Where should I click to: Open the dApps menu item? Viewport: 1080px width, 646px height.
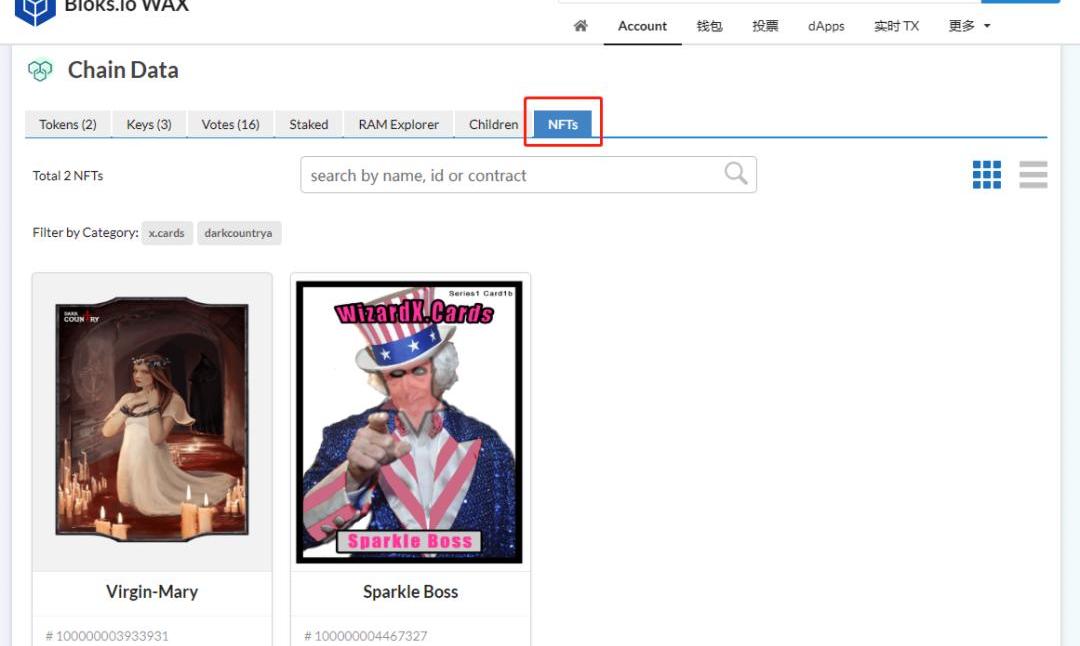(826, 26)
